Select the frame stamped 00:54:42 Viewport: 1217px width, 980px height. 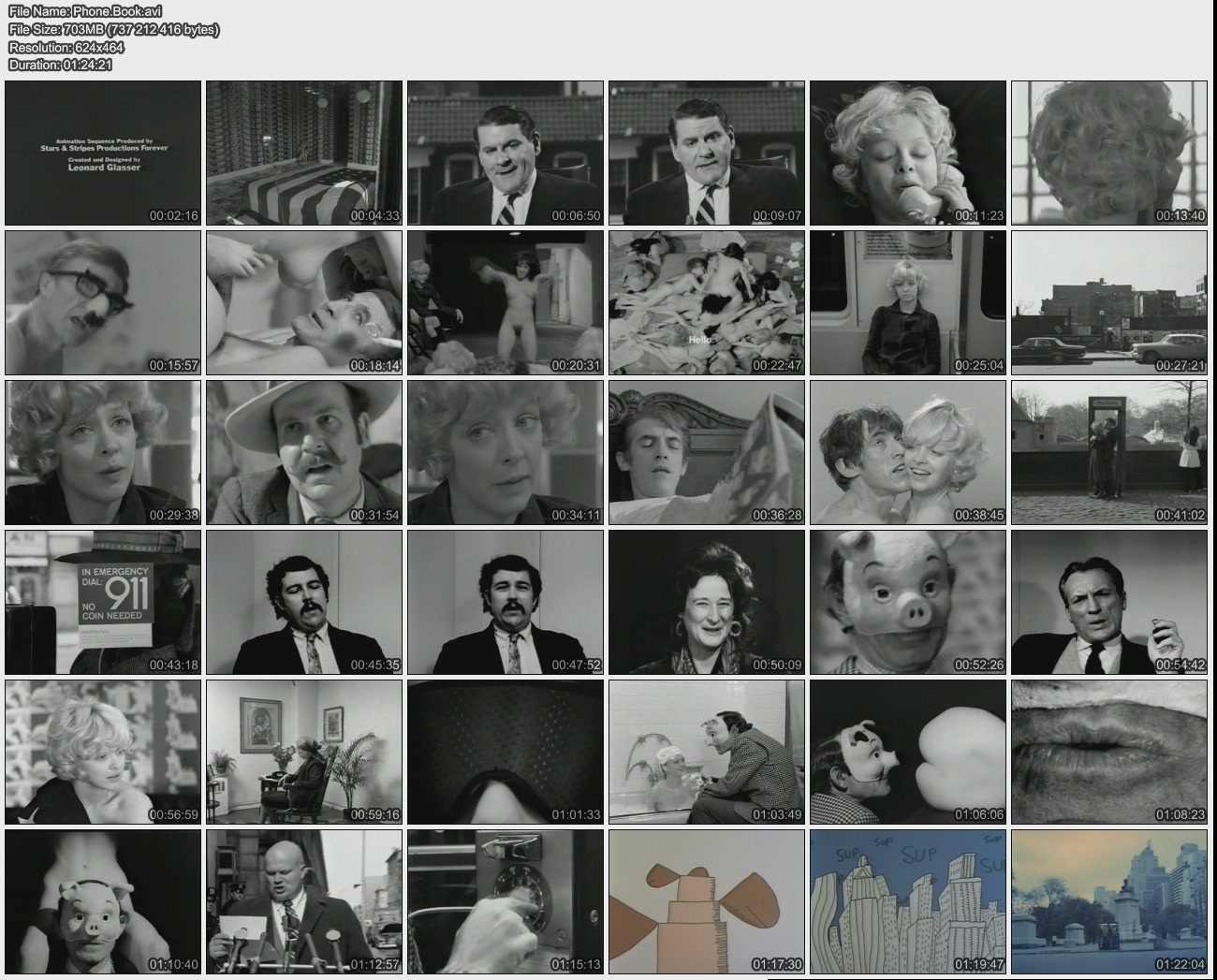1109,602
